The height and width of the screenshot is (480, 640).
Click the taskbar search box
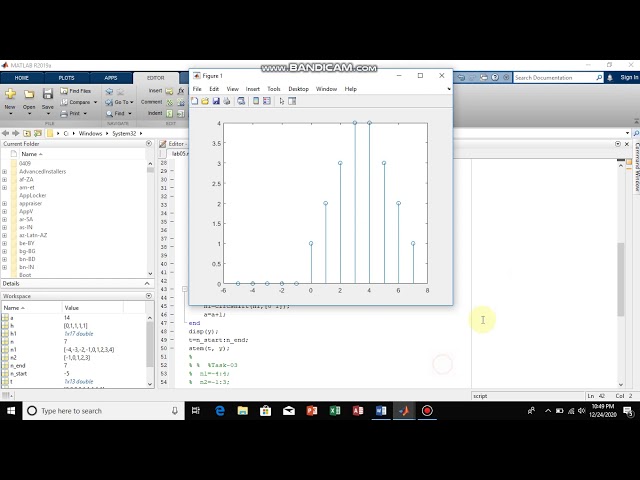[x=104, y=411]
